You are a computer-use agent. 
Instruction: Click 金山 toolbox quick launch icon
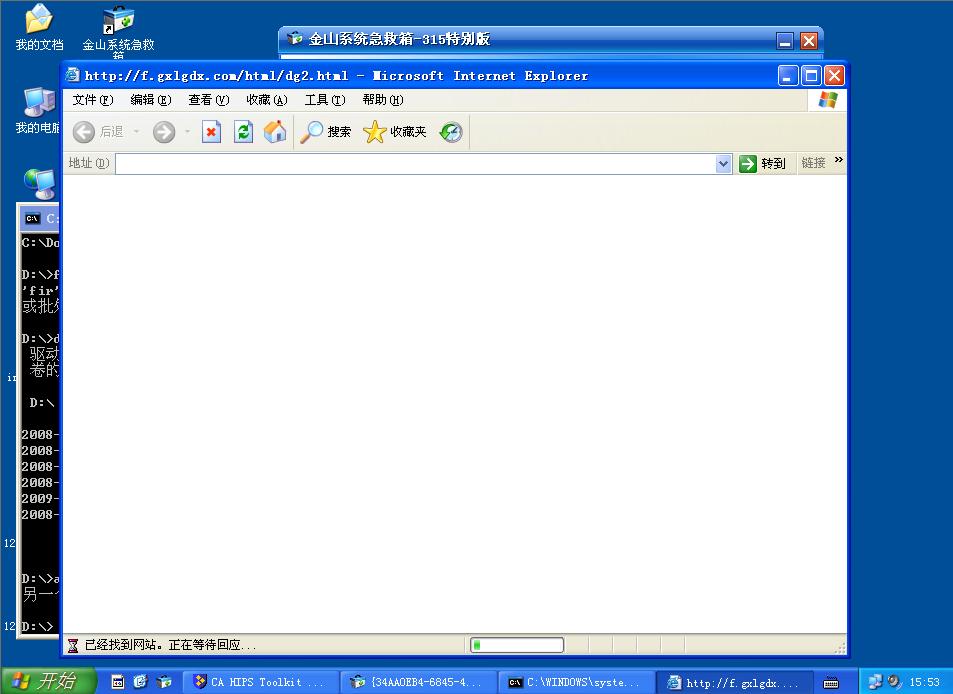(x=164, y=682)
